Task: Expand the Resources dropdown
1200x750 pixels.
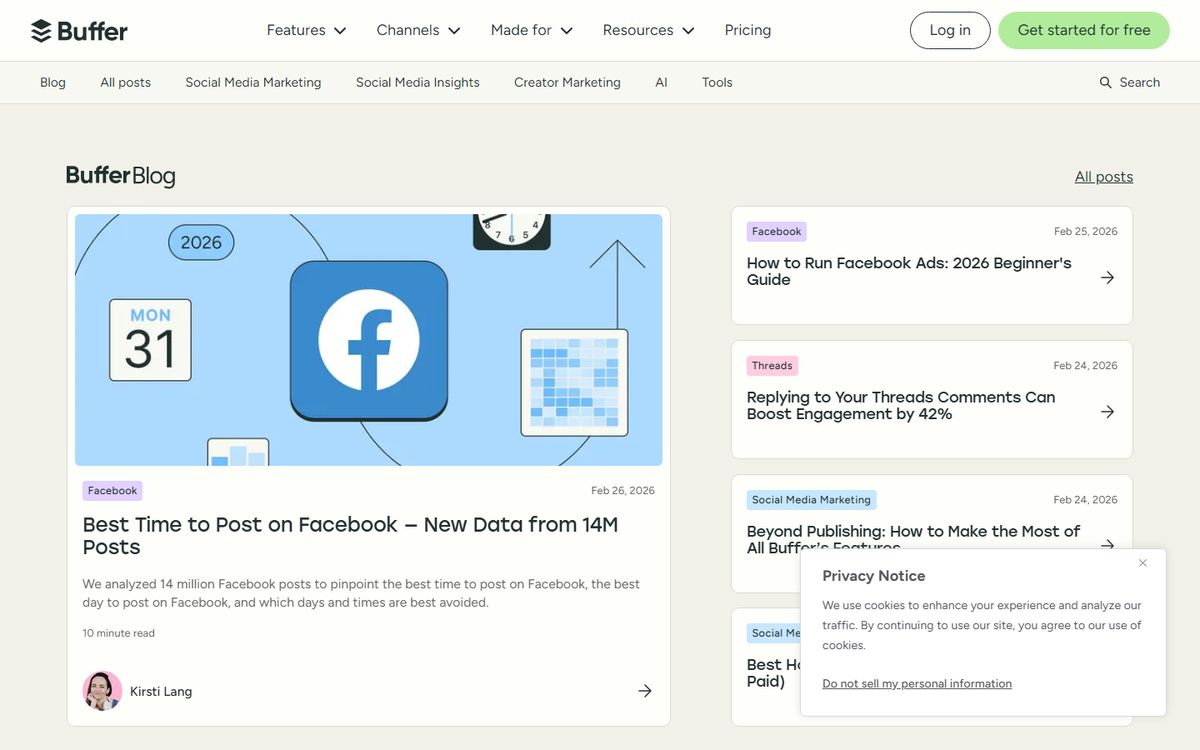Action: click(648, 31)
